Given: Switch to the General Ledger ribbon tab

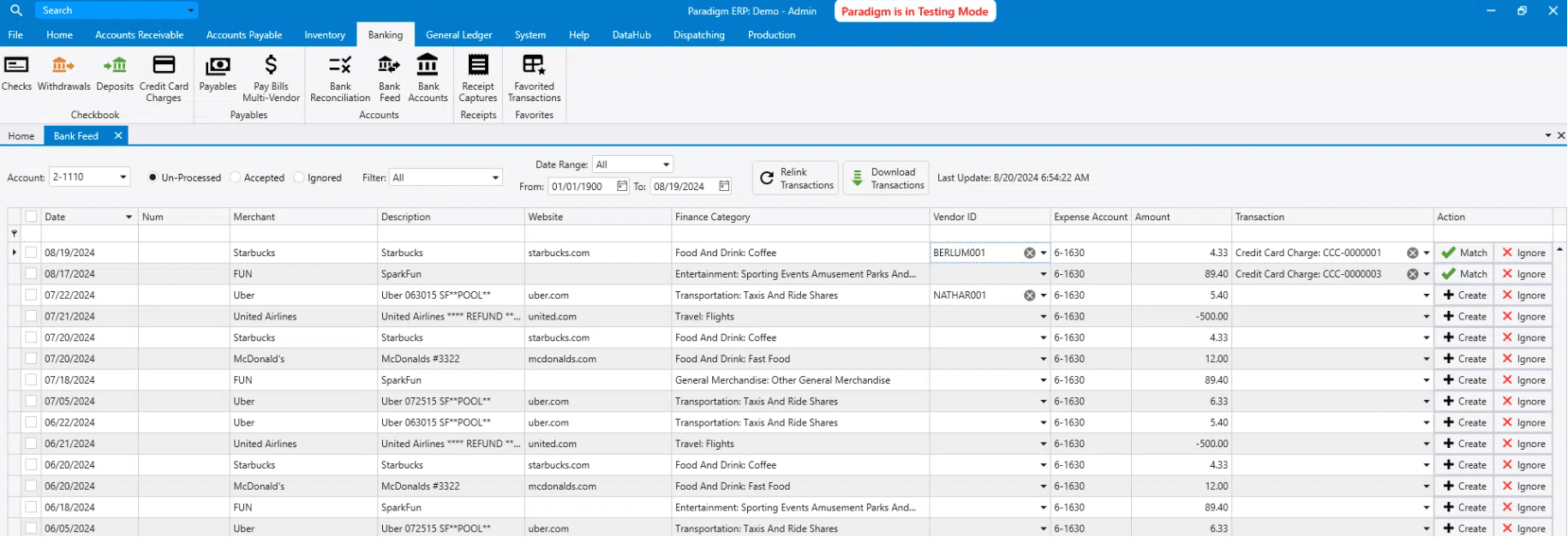Looking at the screenshot, I should coord(458,35).
